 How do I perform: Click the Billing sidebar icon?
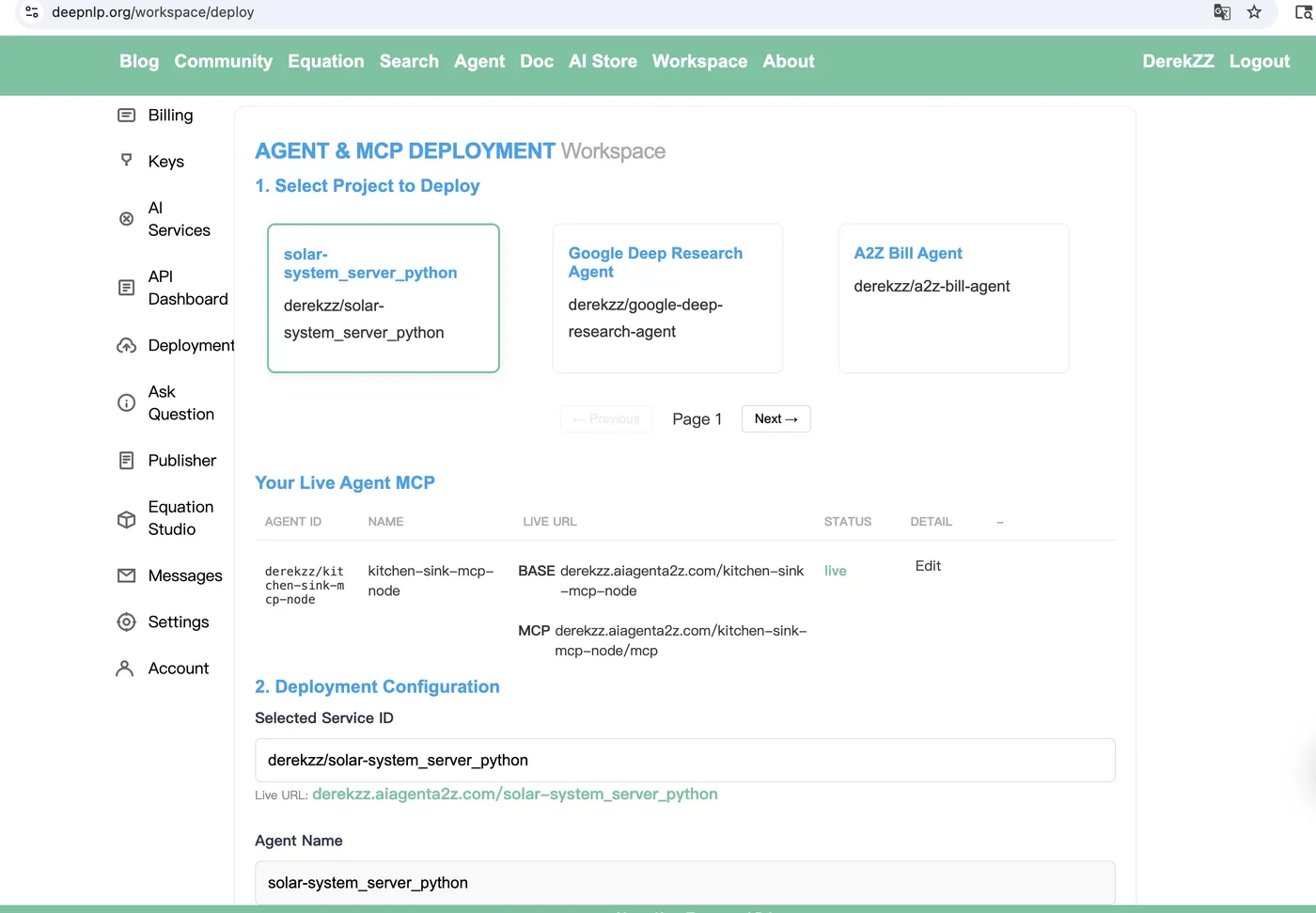pyautogui.click(x=126, y=115)
